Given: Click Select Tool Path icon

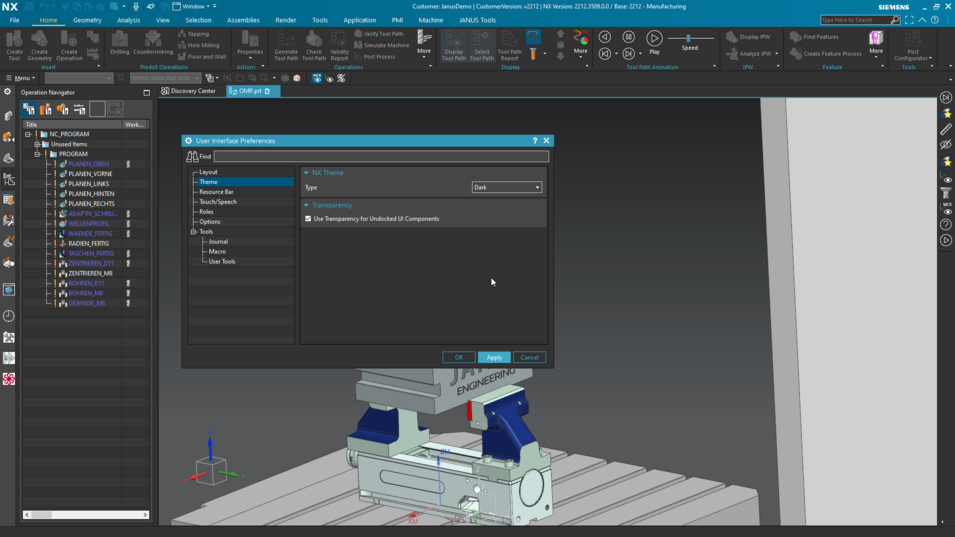Looking at the screenshot, I should (x=481, y=46).
